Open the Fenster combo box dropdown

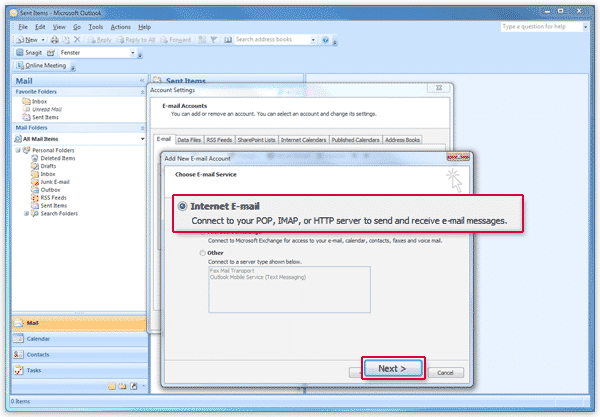coord(133,52)
